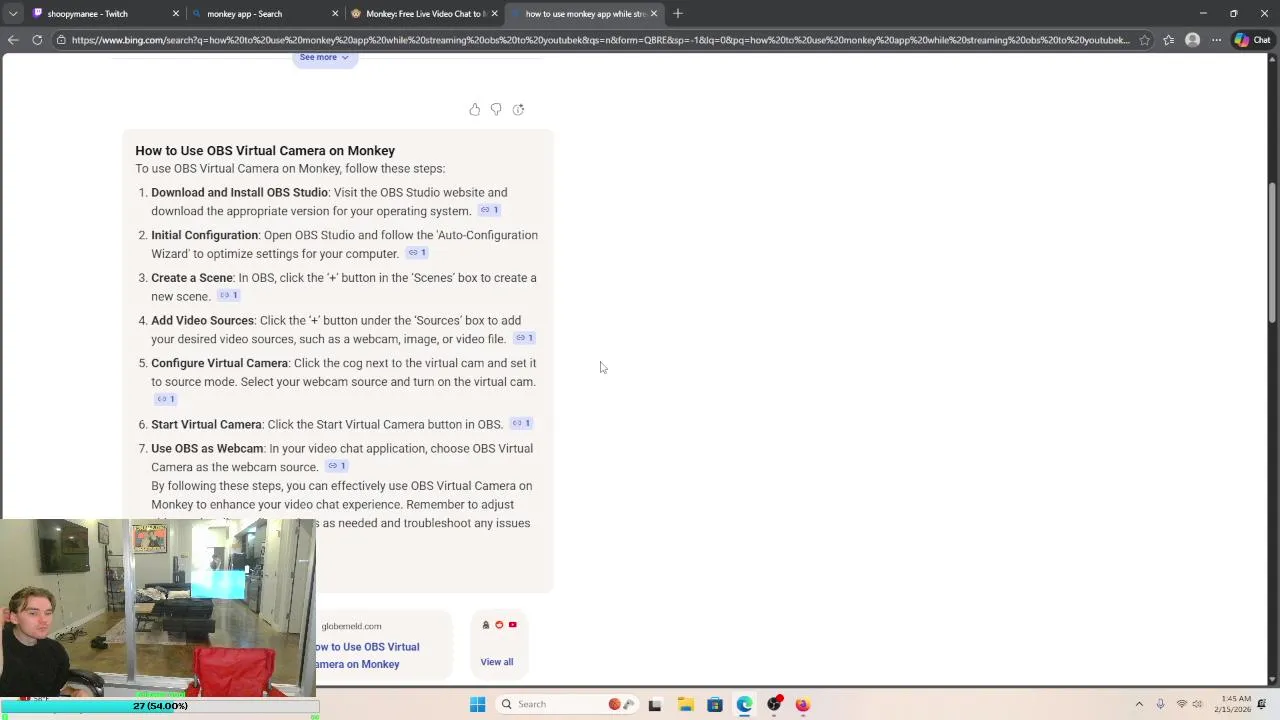Open the browser profile menu
The height and width of the screenshot is (720, 1280).
pos(1192,40)
